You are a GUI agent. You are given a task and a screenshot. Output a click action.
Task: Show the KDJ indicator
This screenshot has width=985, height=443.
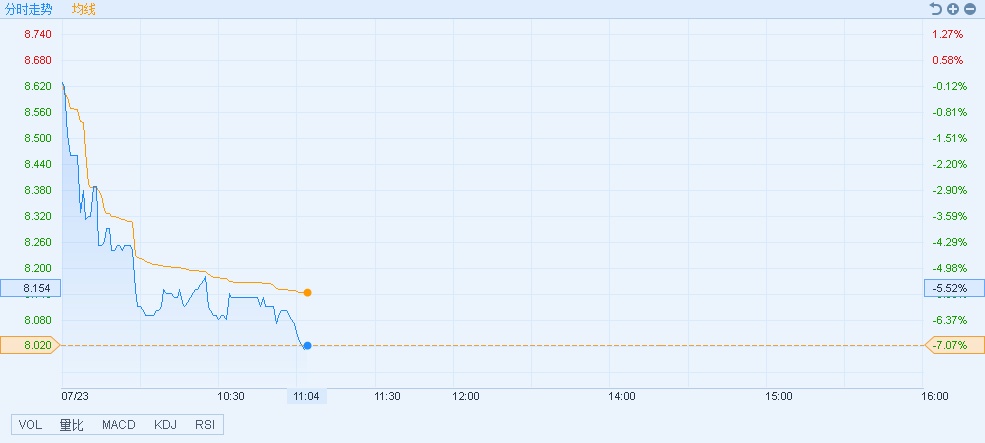tap(165, 425)
